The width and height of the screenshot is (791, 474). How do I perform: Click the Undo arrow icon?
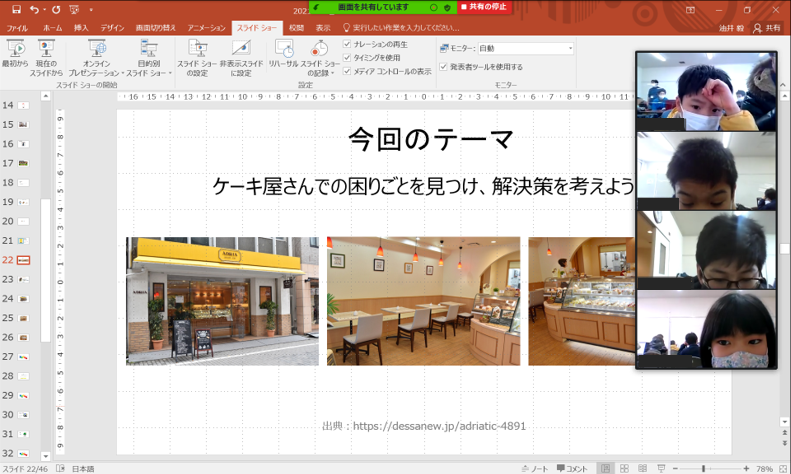coord(34,9)
